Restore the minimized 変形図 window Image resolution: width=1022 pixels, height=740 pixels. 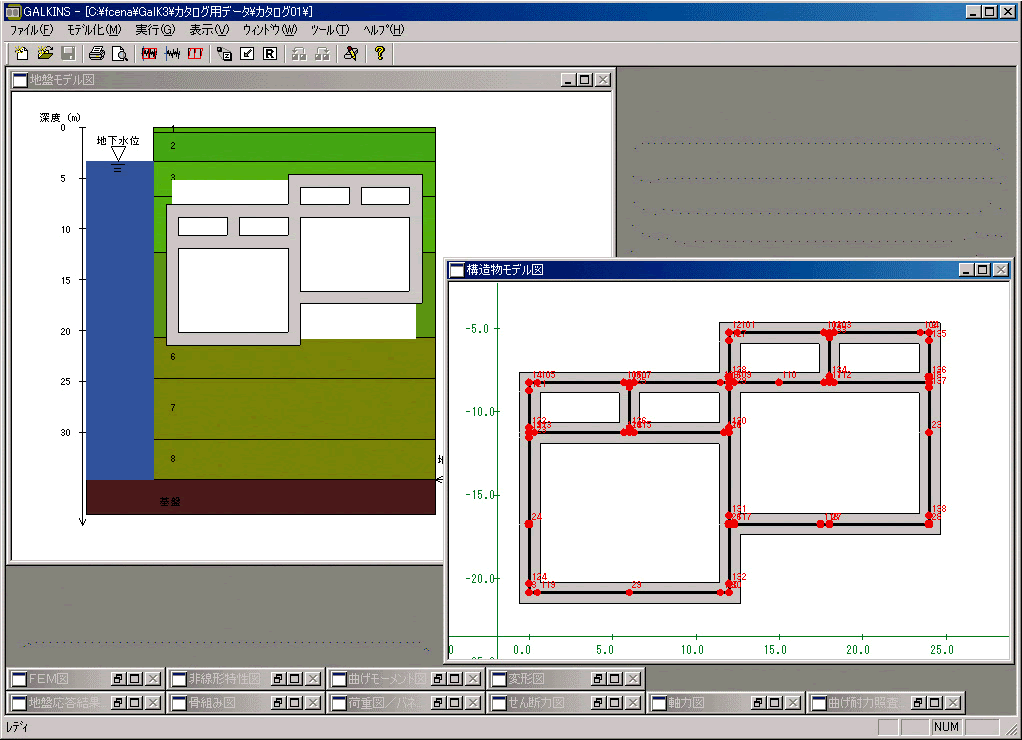tap(597, 678)
